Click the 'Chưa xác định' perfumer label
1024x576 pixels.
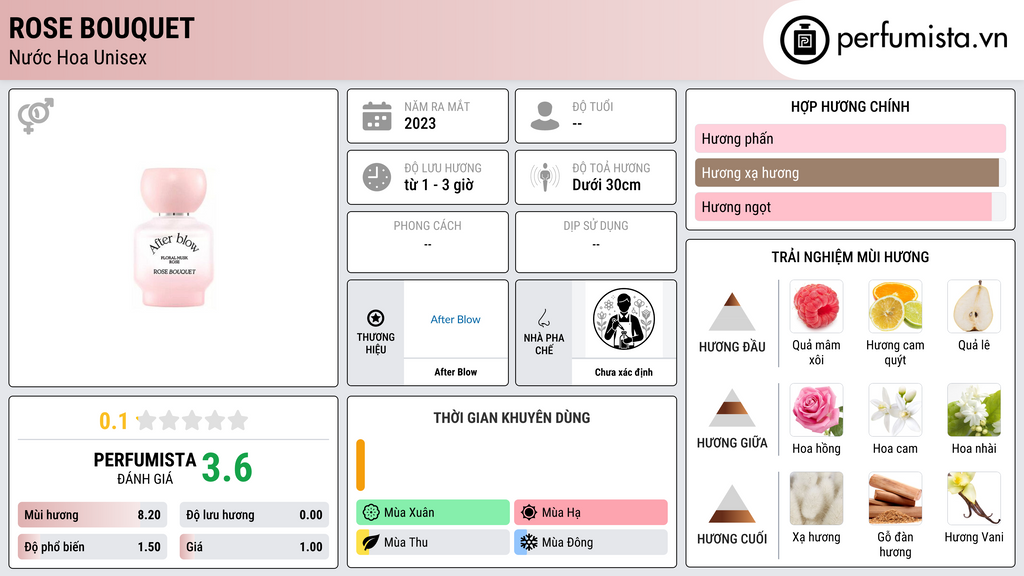click(624, 372)
